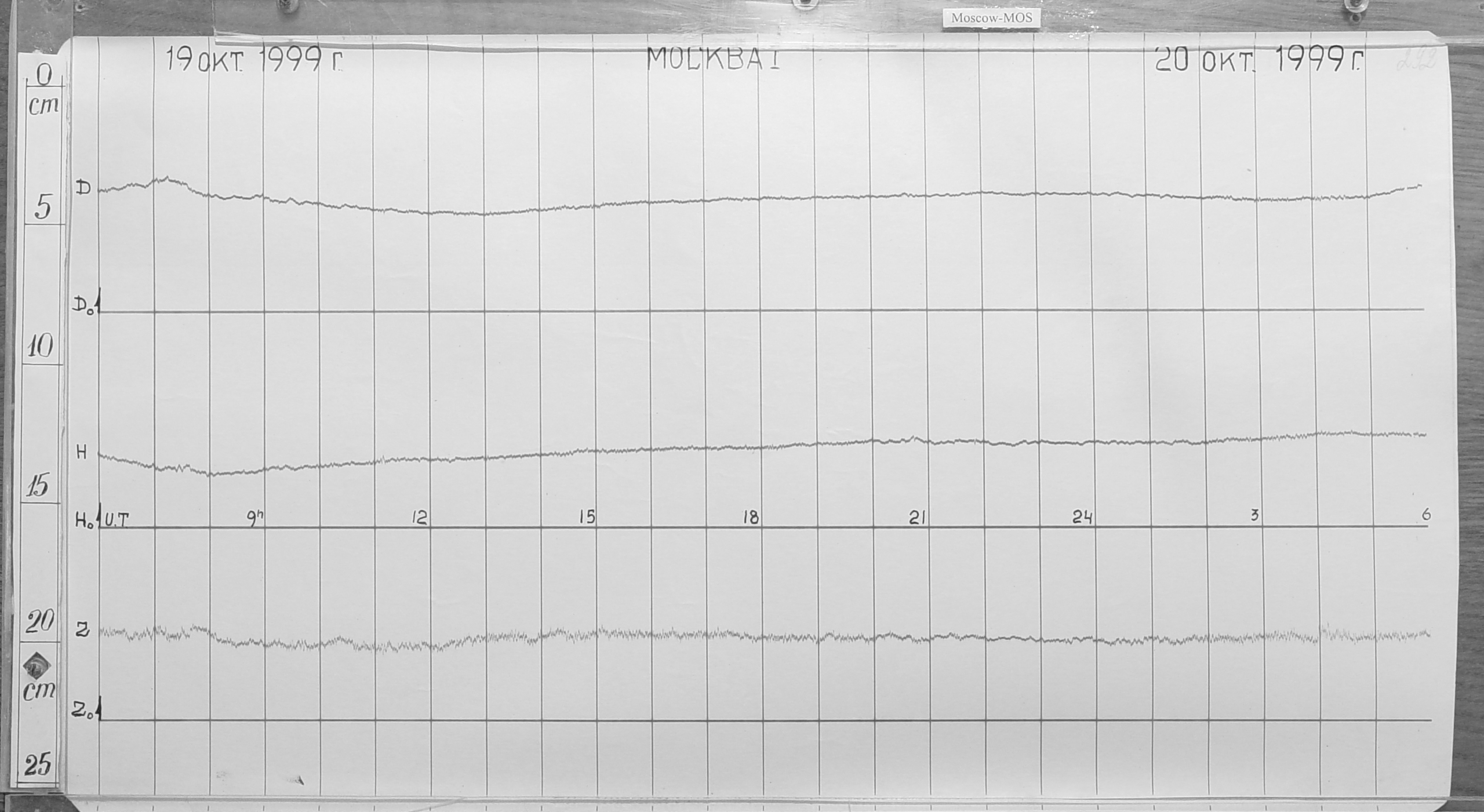Click the diamond emblem on the ruler

pyautogui.click(x=37, y=665)
